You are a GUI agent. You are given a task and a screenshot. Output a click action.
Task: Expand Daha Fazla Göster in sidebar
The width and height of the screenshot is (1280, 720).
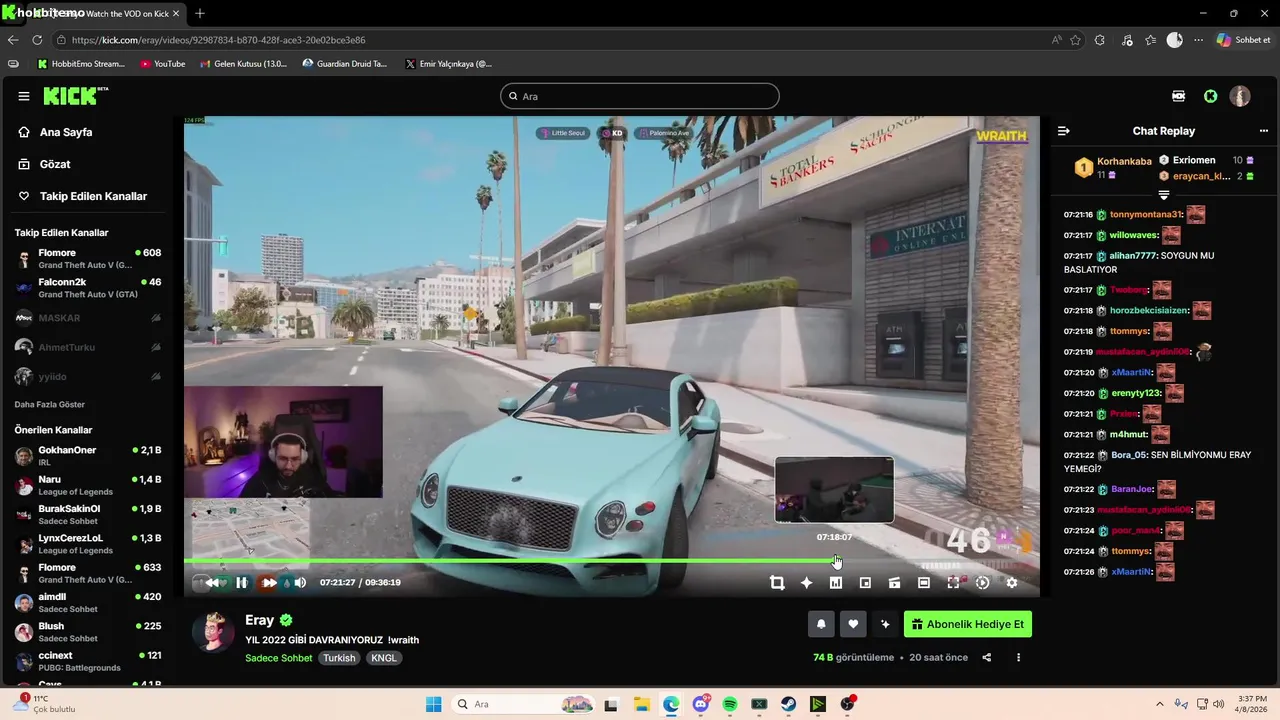pyautogui.click(x=49, y=405)
